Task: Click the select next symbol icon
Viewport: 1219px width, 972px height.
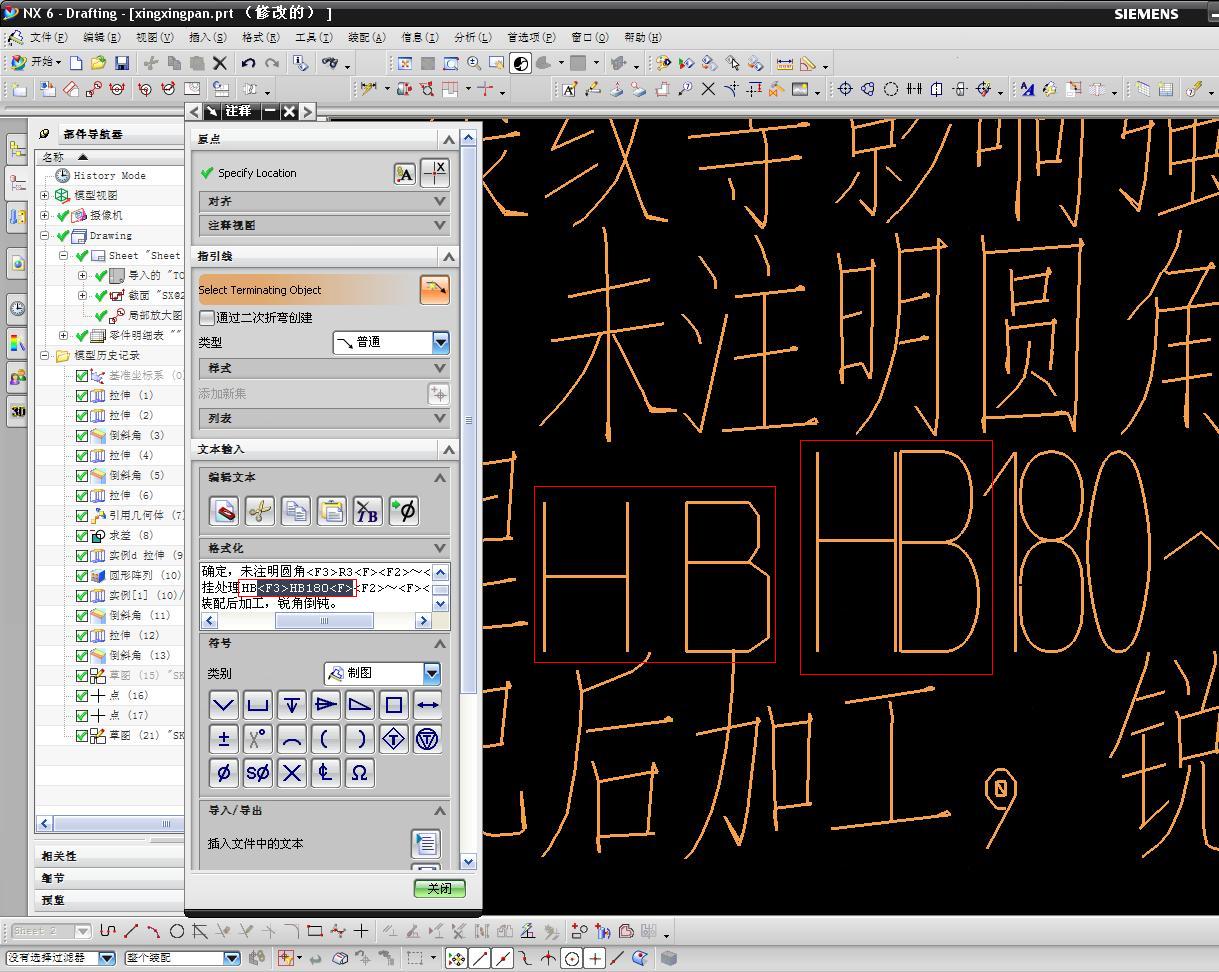Action: coord(403,511)
